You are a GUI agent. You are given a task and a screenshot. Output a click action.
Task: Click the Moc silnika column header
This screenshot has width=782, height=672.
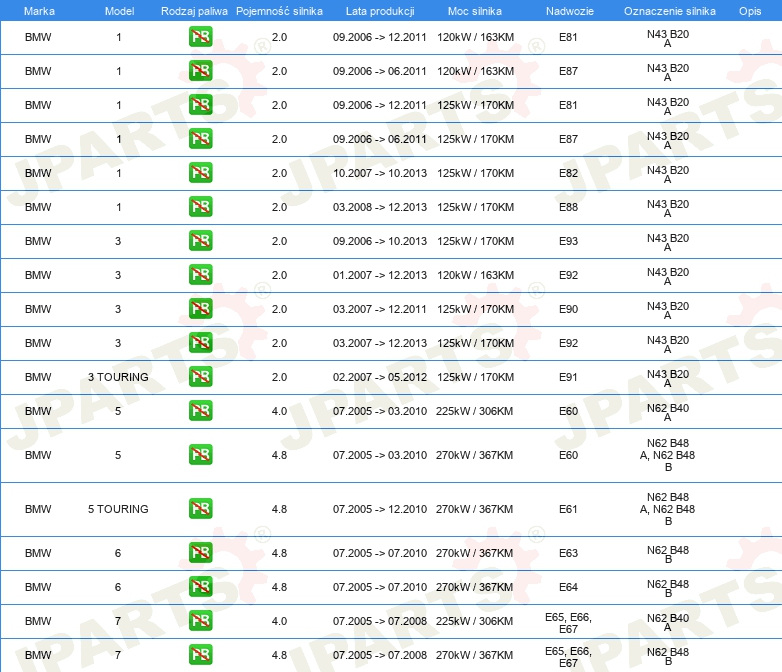[x=475, y=11]
